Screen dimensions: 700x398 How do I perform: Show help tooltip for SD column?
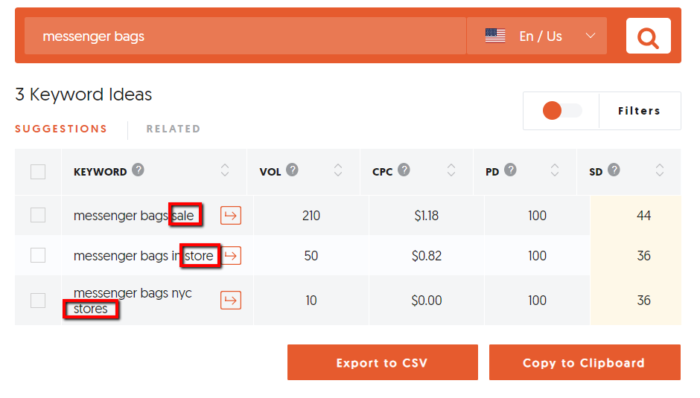(x=614, y=170)
